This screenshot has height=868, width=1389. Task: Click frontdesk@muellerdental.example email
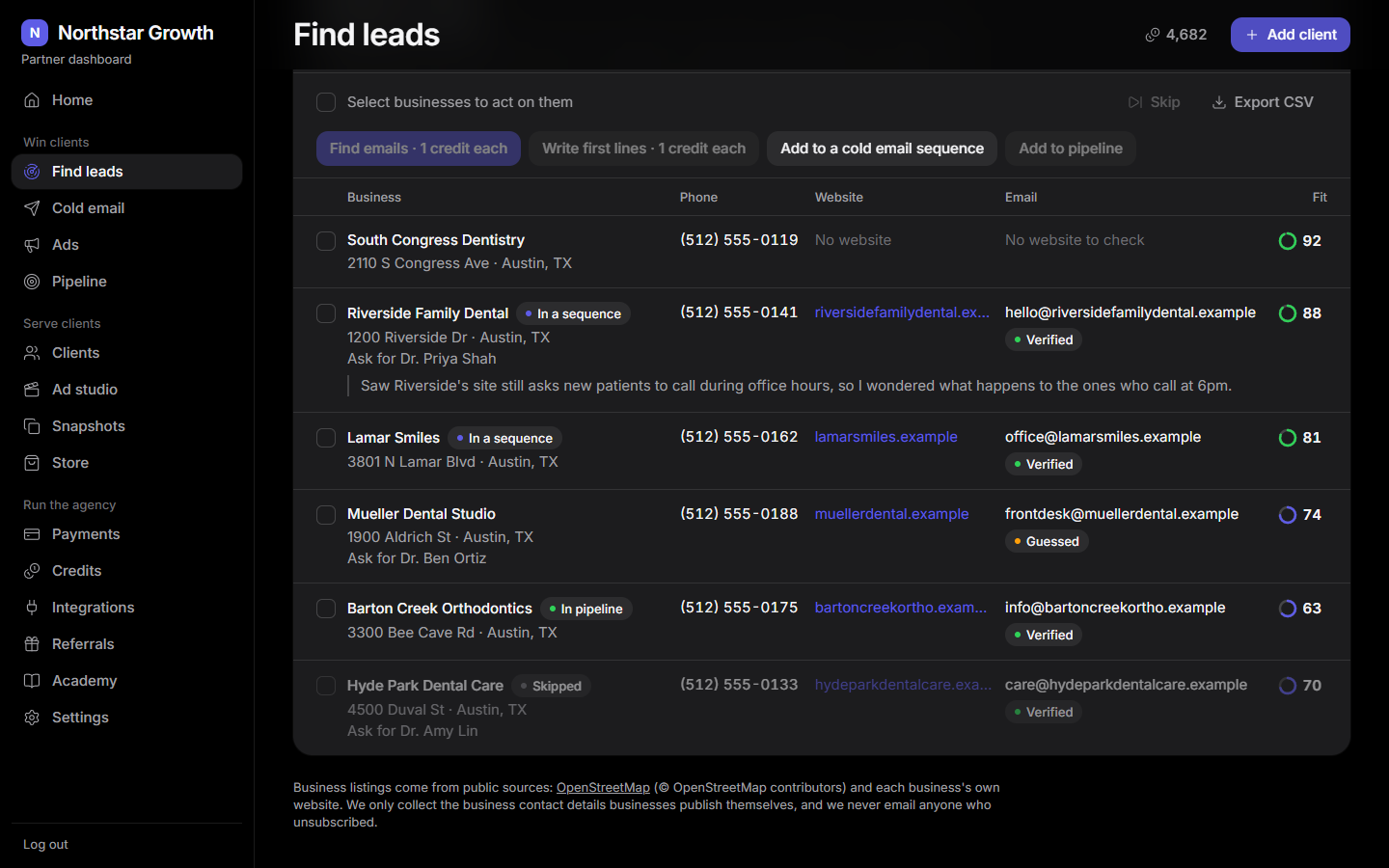[x=1122, y=514]
